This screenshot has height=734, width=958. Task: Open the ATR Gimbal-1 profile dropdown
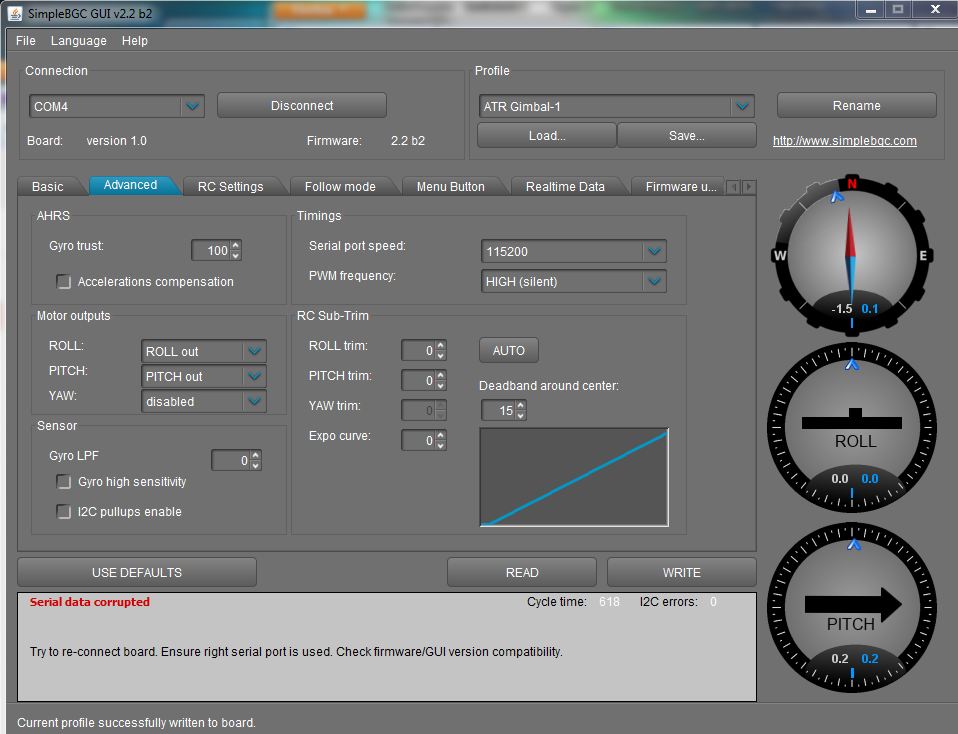tap(741, 107)
